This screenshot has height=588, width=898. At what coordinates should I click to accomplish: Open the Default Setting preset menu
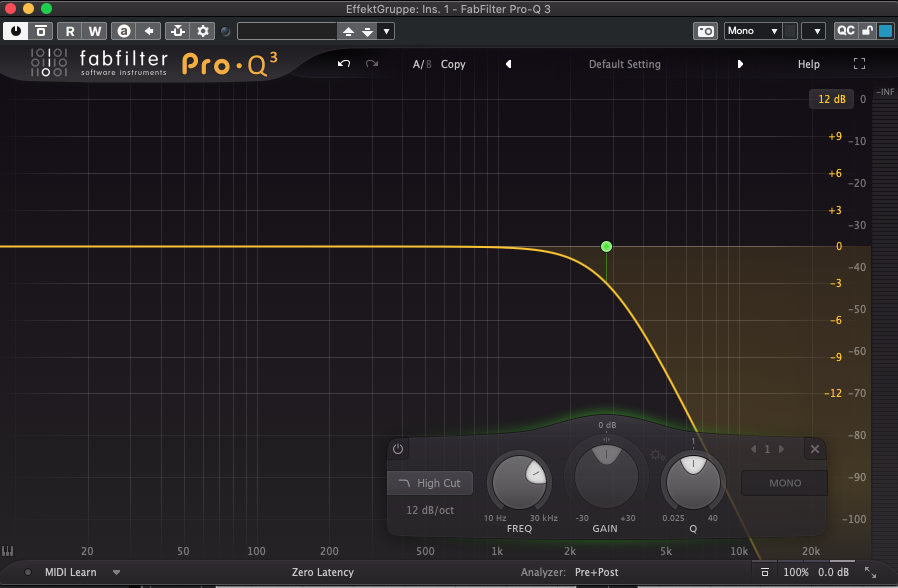(x=624, y=64)
